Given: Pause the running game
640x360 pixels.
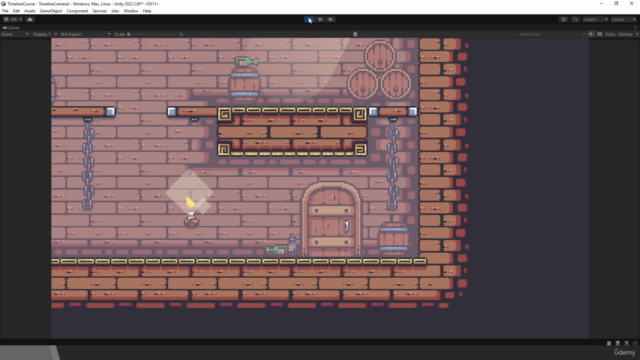Looking at the screenshot, I should [x=320, y=19].
